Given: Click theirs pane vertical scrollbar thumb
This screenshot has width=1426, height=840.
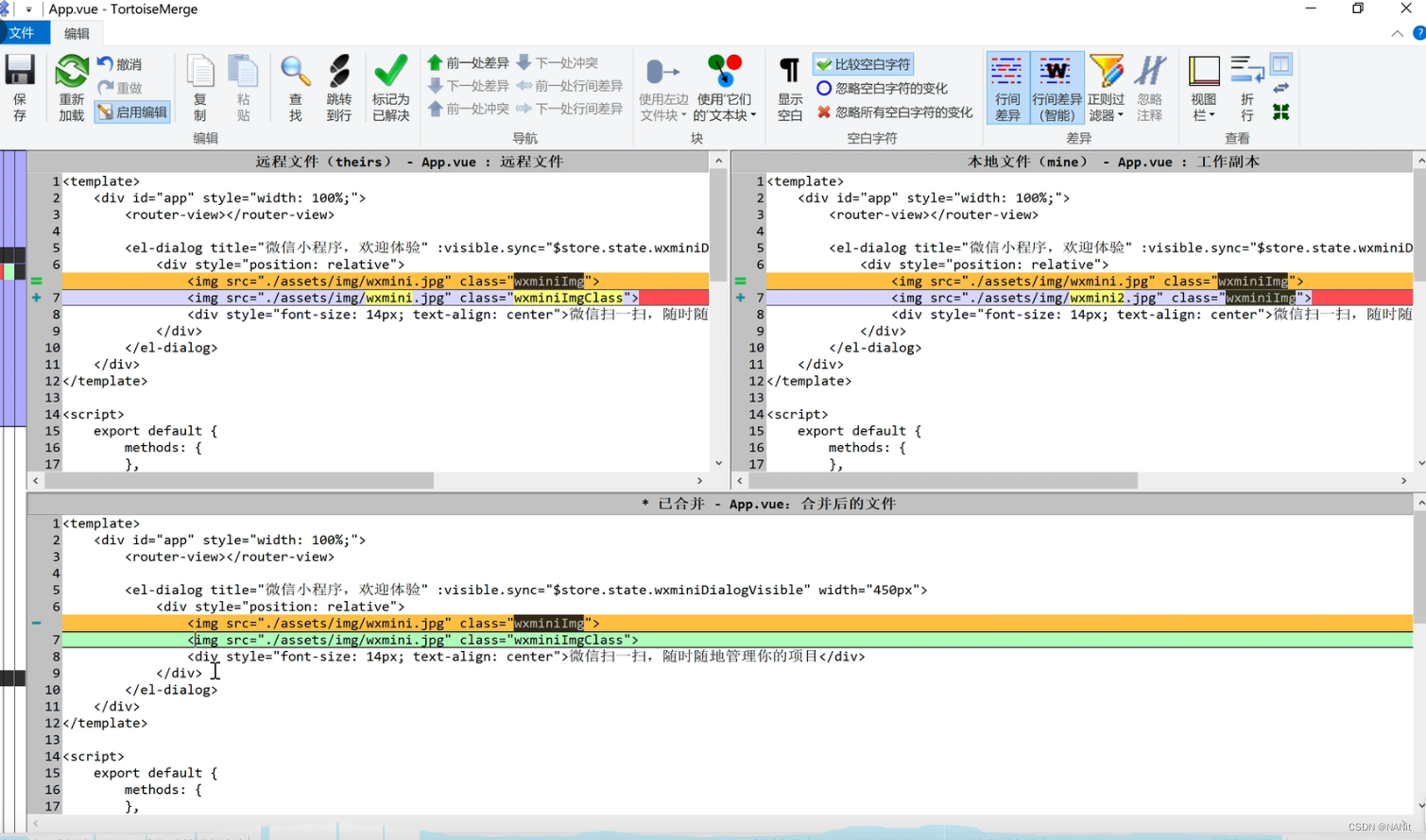Looking at the screenshot, I should tap(718, 227).
